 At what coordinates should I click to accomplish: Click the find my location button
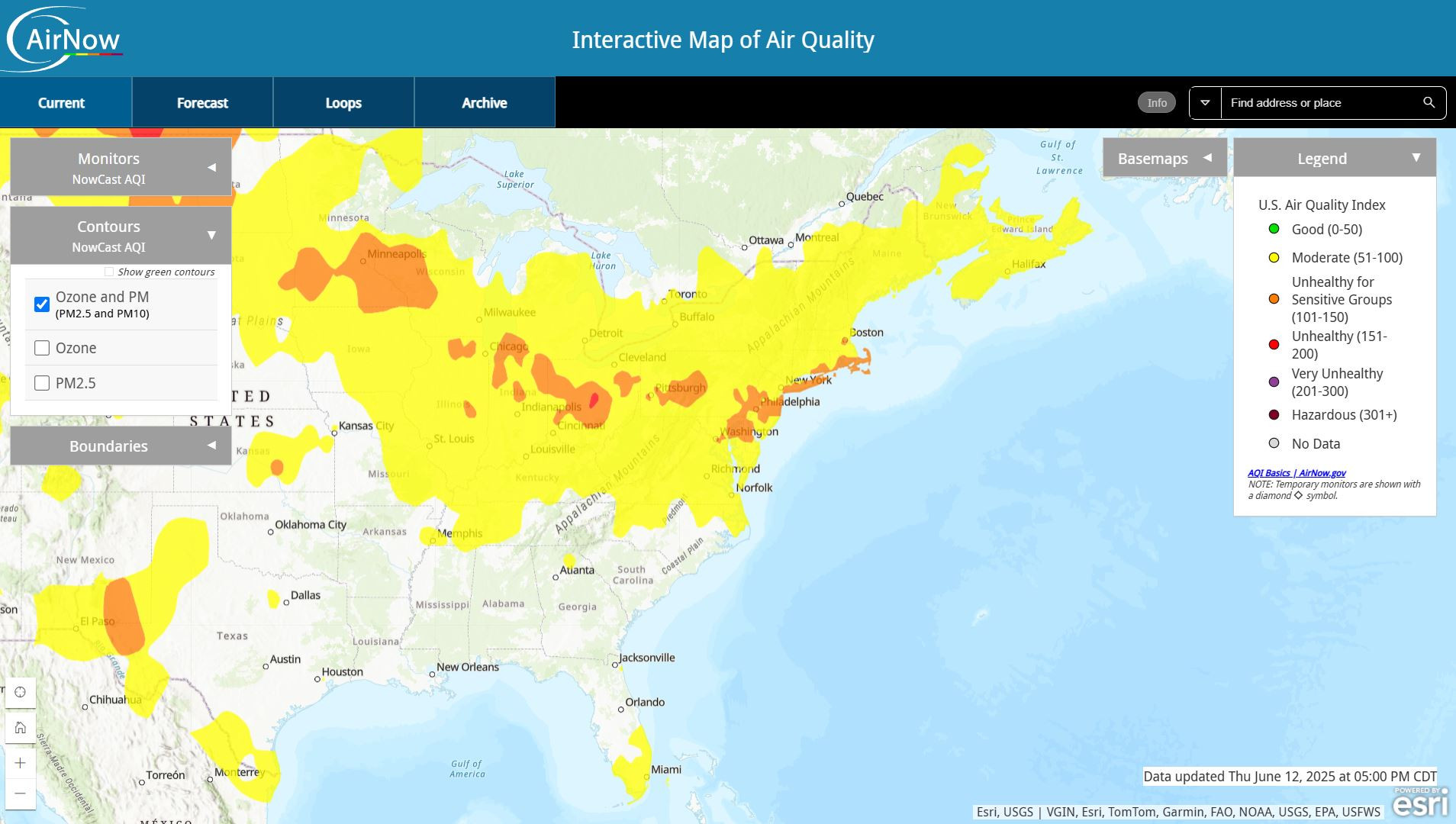click(21, 692)
